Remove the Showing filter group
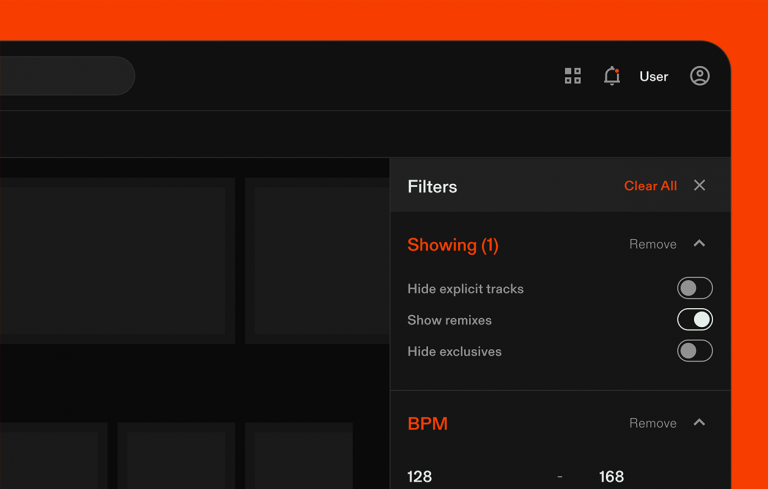This screenshot has height=489, width=768. pyautogui.click(x=652, y=244)
